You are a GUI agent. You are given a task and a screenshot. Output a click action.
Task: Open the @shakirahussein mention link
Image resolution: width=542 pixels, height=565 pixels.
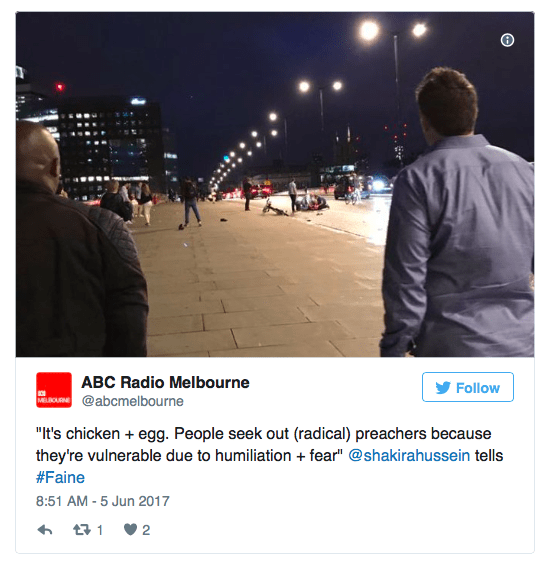(409, 455)
